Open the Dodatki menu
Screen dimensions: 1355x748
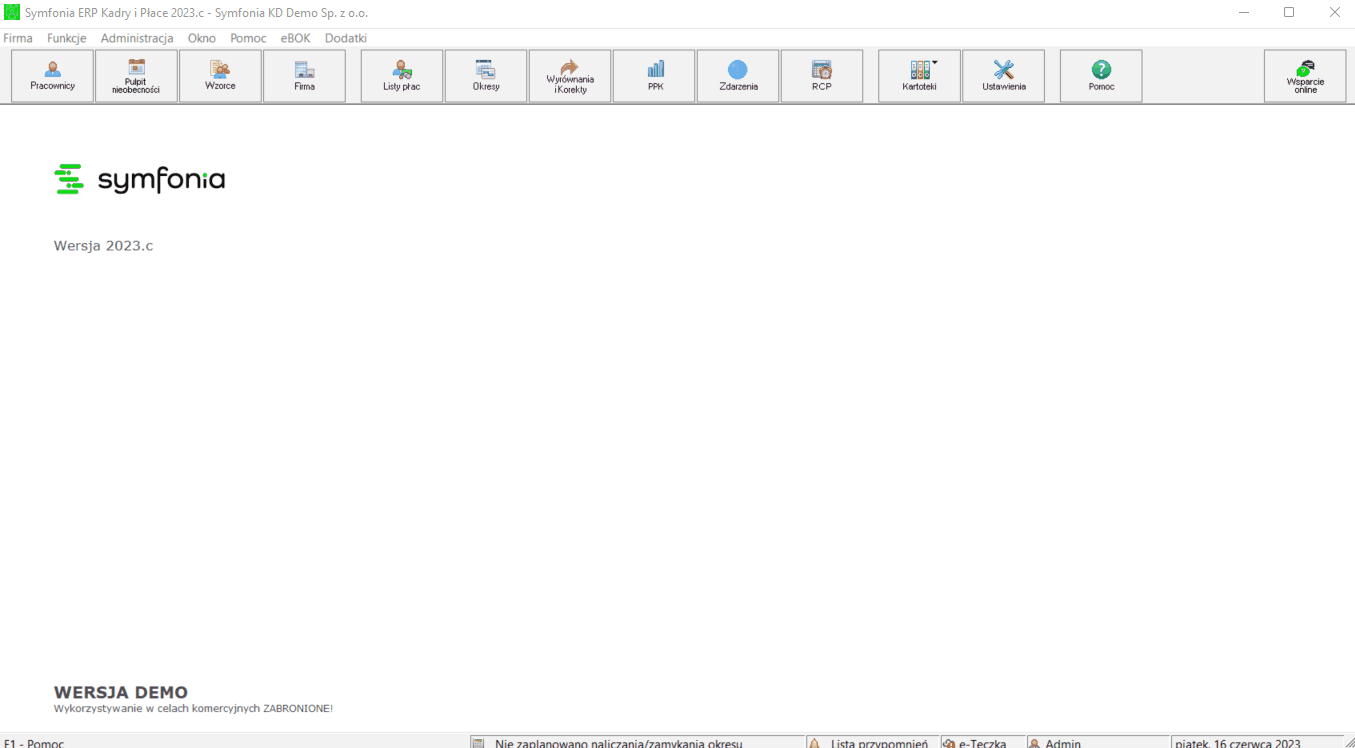coord(346,38)
